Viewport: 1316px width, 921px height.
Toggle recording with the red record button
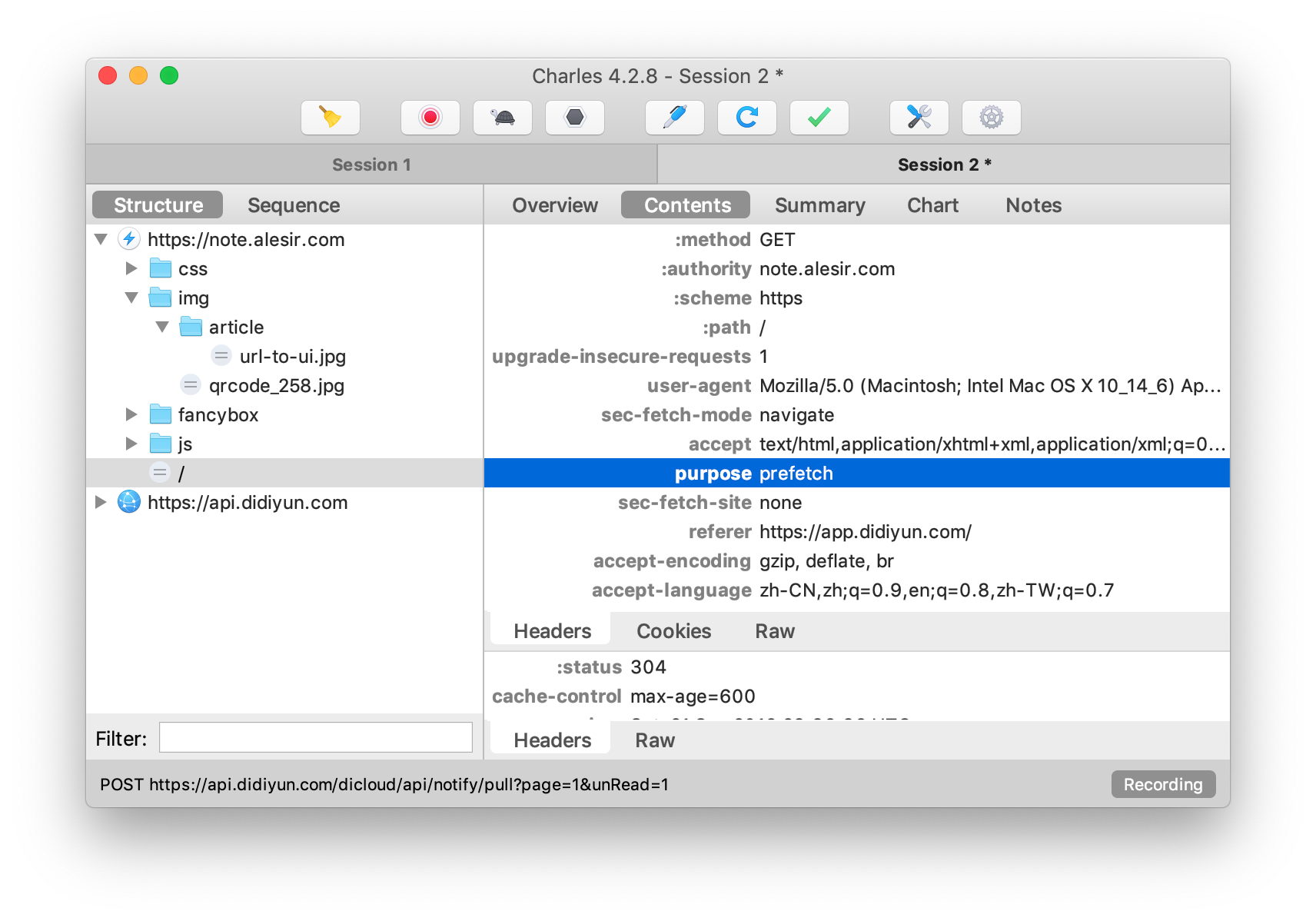(x=430, y=118)
